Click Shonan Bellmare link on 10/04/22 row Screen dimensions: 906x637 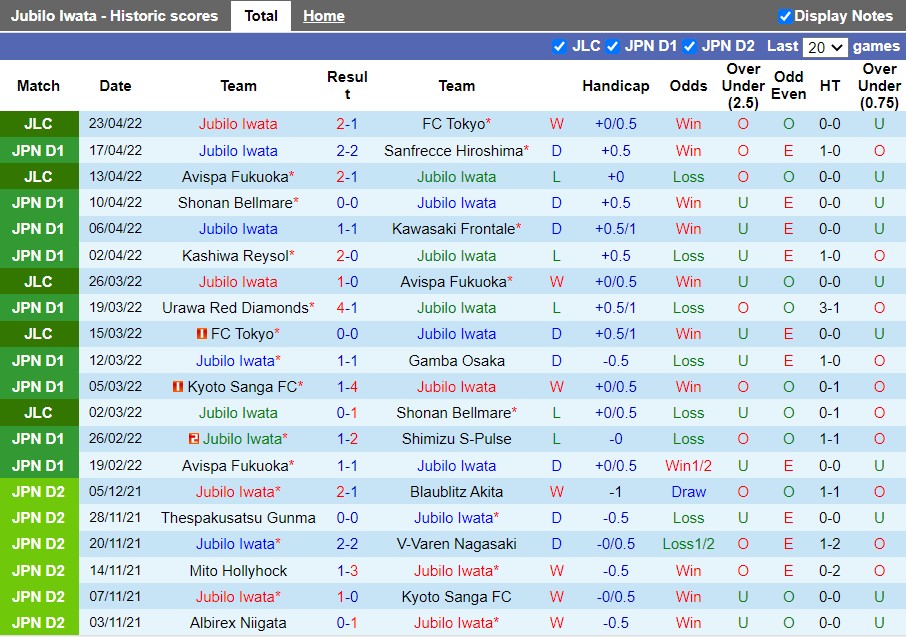click(235, 203)
